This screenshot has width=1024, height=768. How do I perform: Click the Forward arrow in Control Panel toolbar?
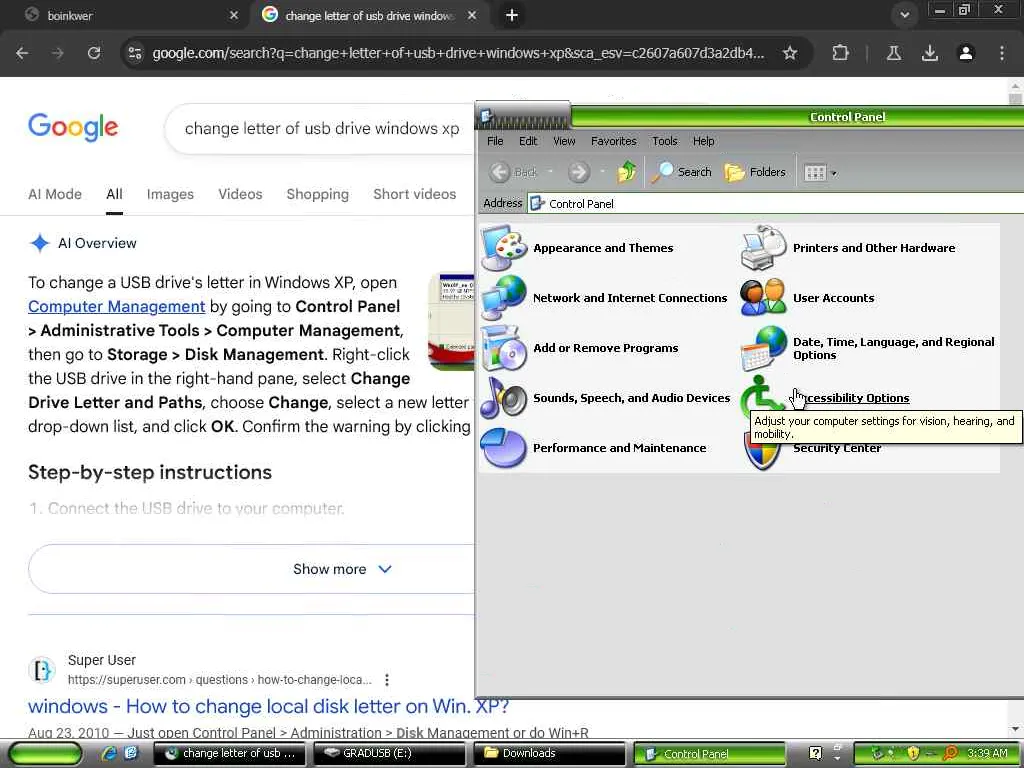coord(579,172)
